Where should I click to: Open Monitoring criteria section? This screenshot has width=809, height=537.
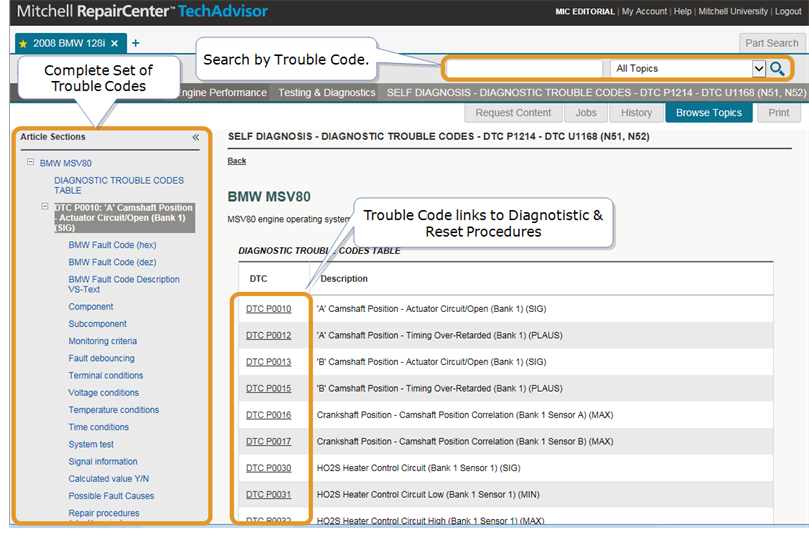point(103,341)
